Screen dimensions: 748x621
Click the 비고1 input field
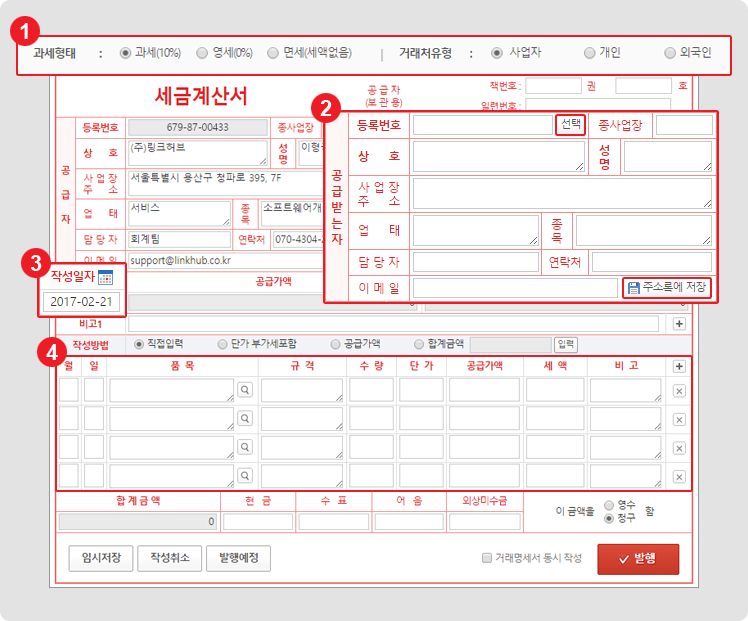pos(394,324)
